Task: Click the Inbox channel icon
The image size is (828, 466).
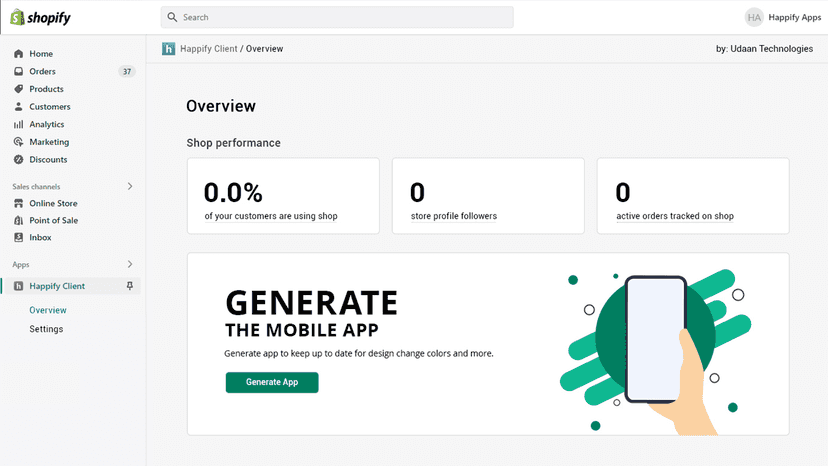Action: [18, 237]
